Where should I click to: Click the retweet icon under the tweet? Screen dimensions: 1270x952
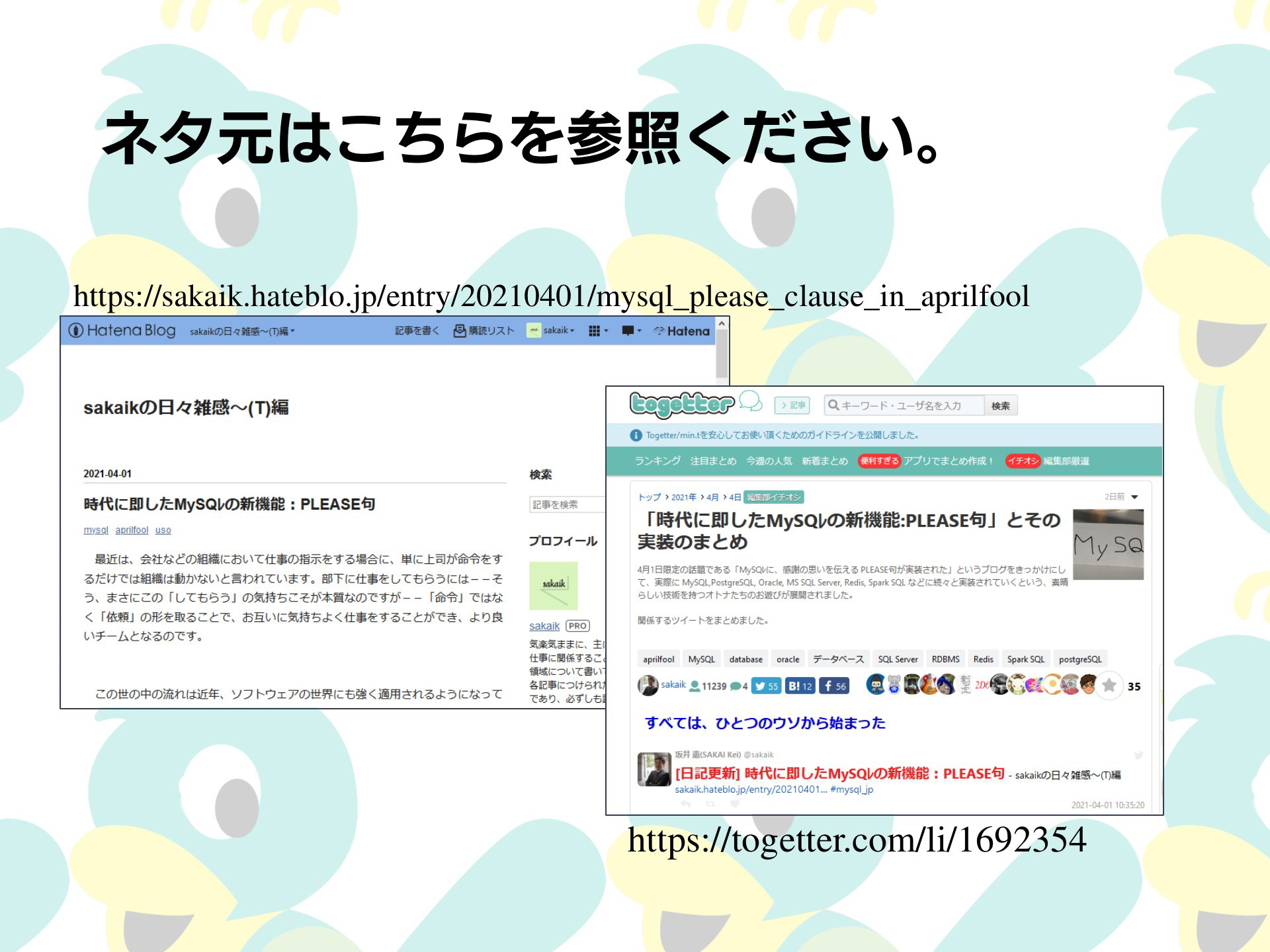(710, 804)
